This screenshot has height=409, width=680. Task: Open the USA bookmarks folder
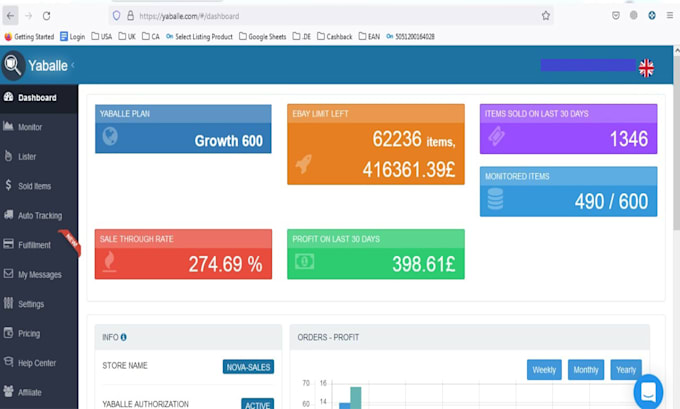pyautogui.click(x=102, y=37)
